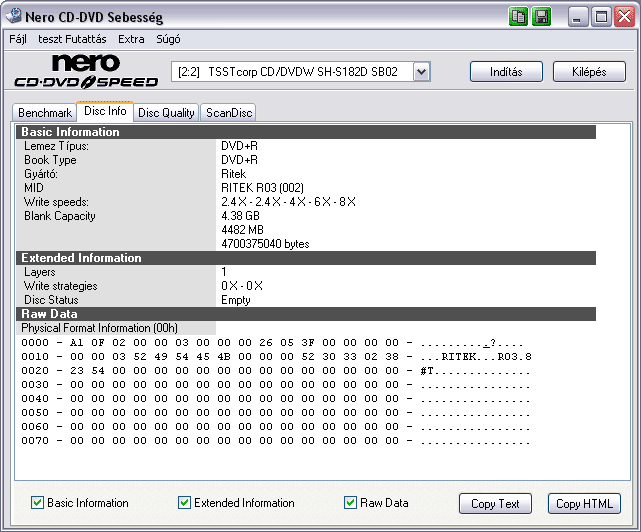Click the Physical Format Information (00h) label

[x=99, y=328]
